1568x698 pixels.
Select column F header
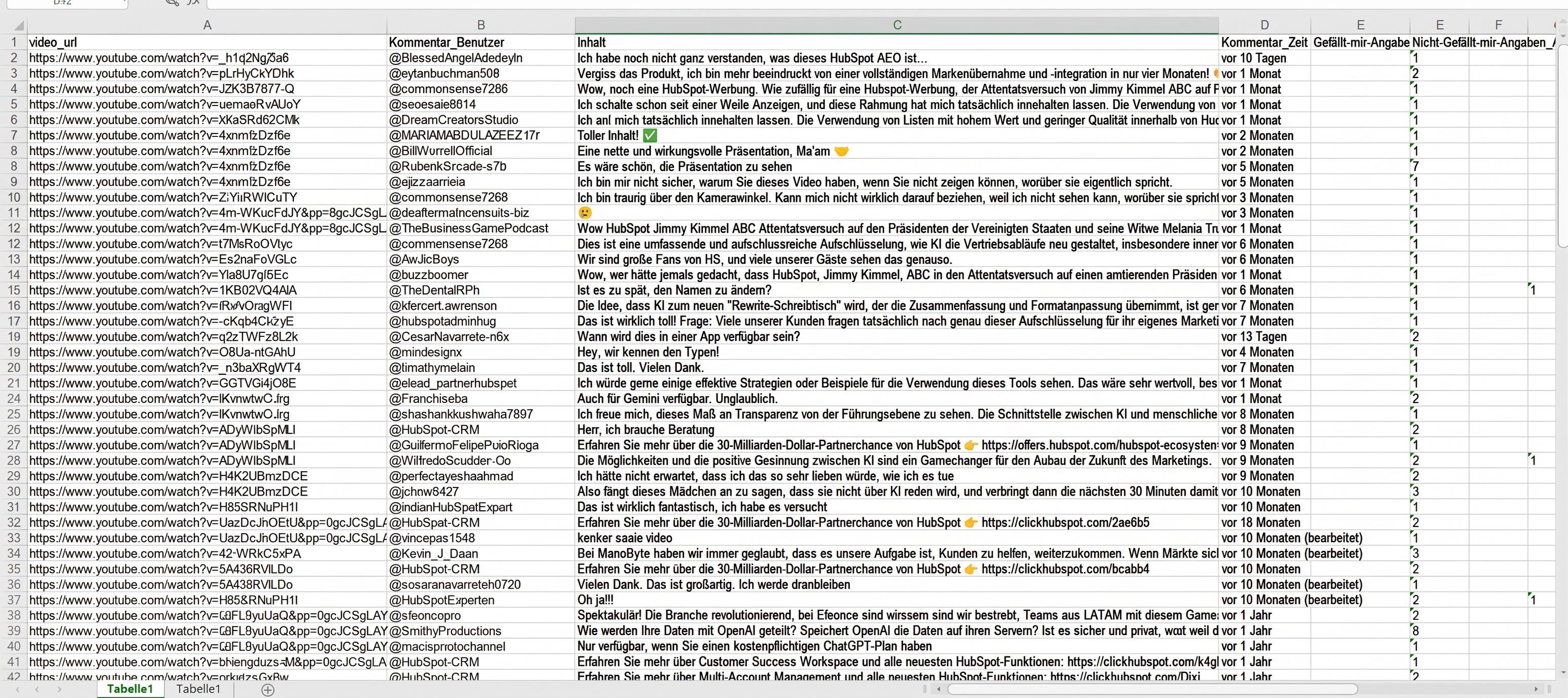(1498, 25)
